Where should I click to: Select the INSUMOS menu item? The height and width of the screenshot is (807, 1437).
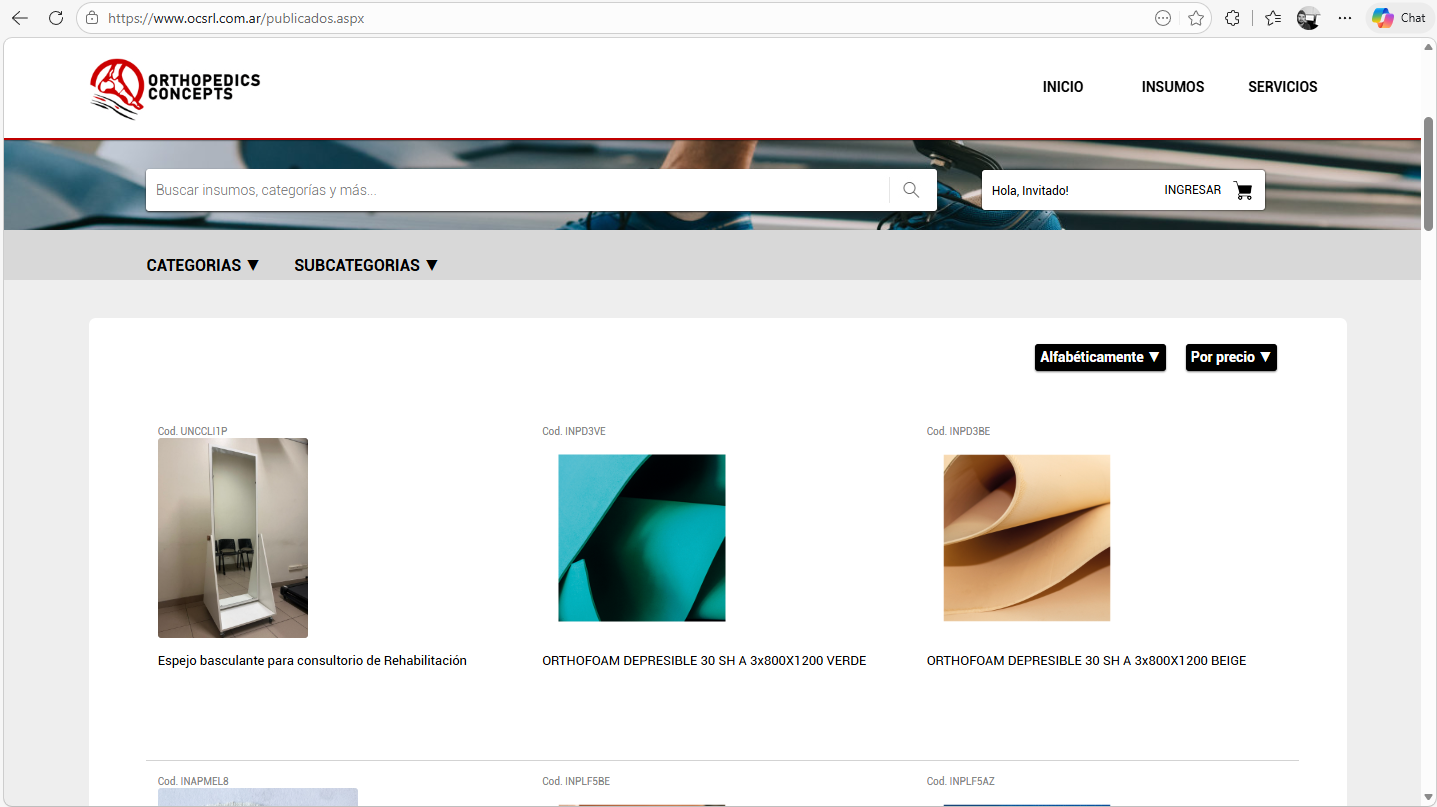click(1172, 87)
